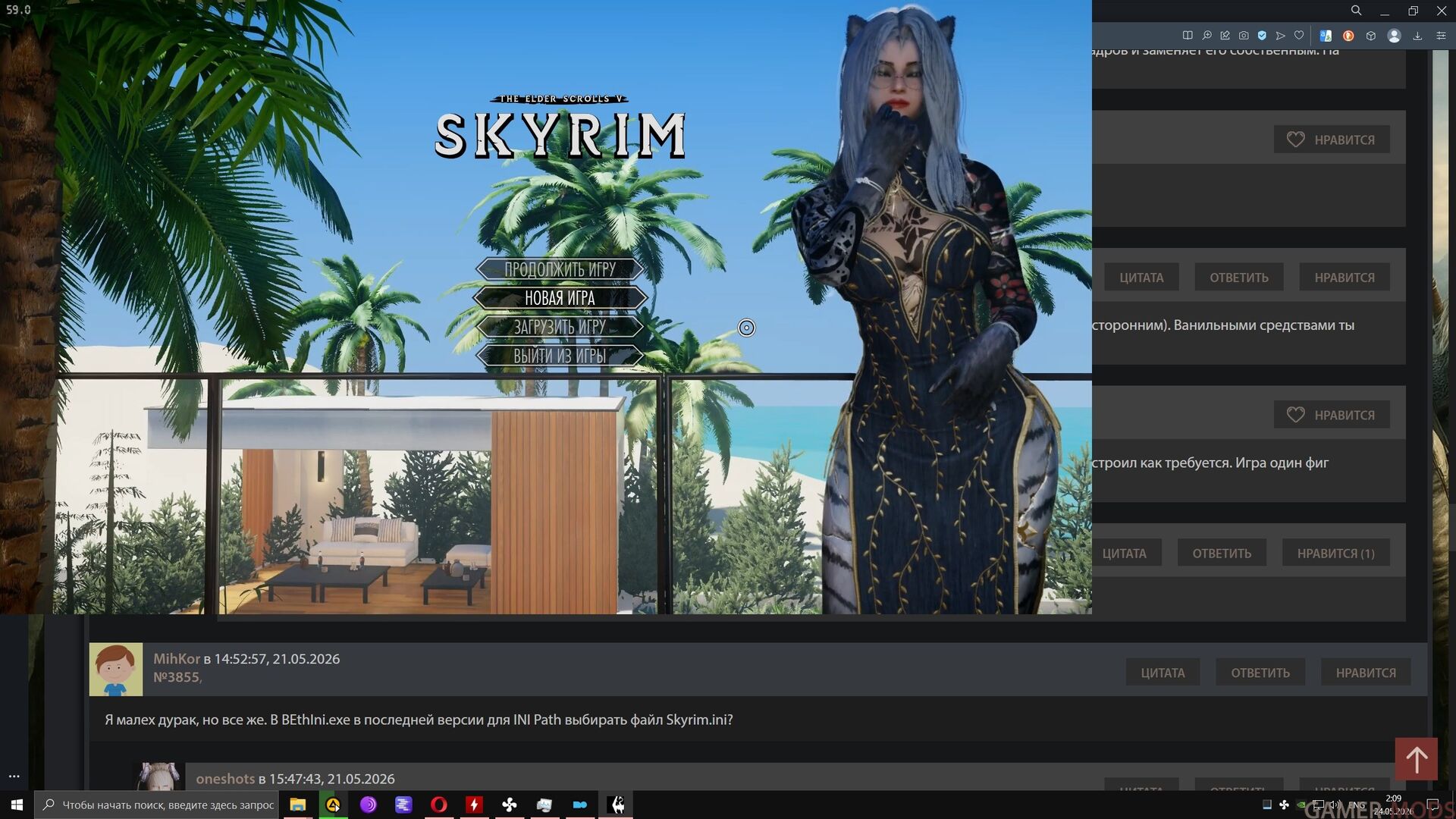Open post number №3855 link

177,677
